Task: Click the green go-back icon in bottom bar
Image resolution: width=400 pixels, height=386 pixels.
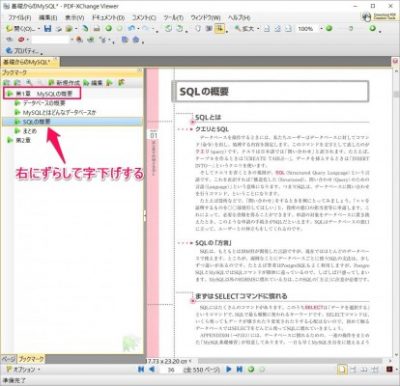Action: (x=251, y=369)
